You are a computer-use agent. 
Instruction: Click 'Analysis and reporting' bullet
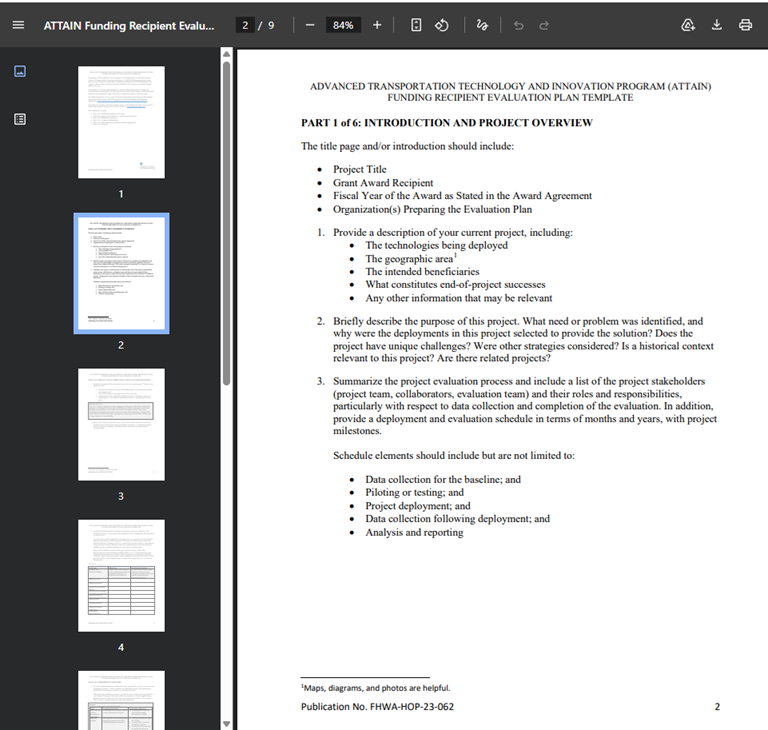(414, 532)
